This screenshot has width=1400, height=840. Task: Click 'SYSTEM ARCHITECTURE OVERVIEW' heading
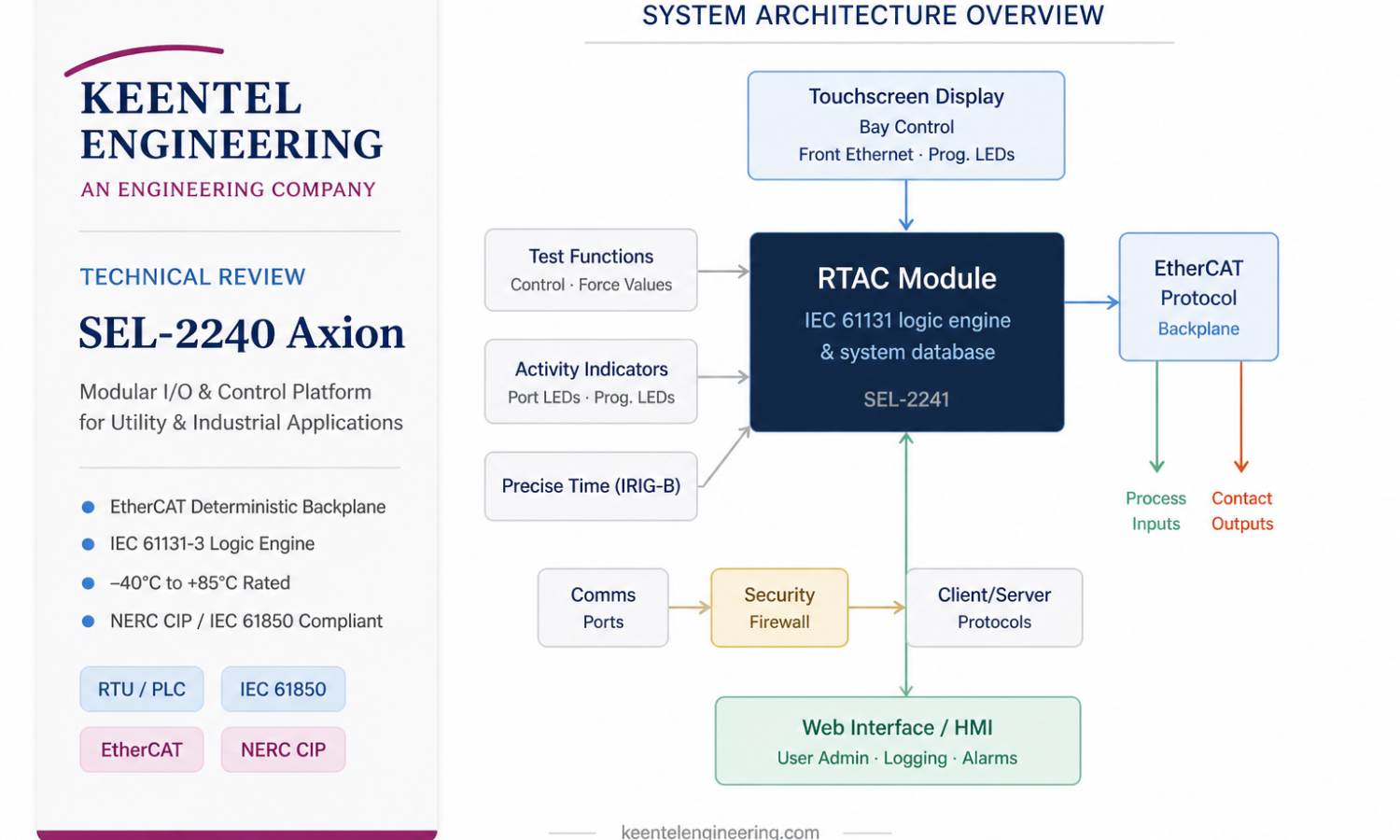click(x=873, y=16)
